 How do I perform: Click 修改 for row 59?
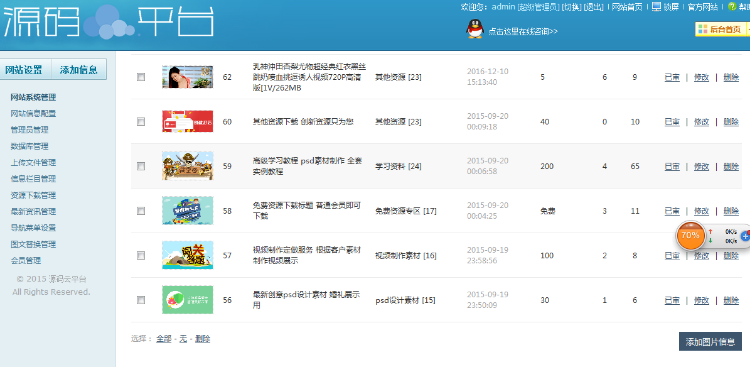pyautogui.click(x=701, y=166)
